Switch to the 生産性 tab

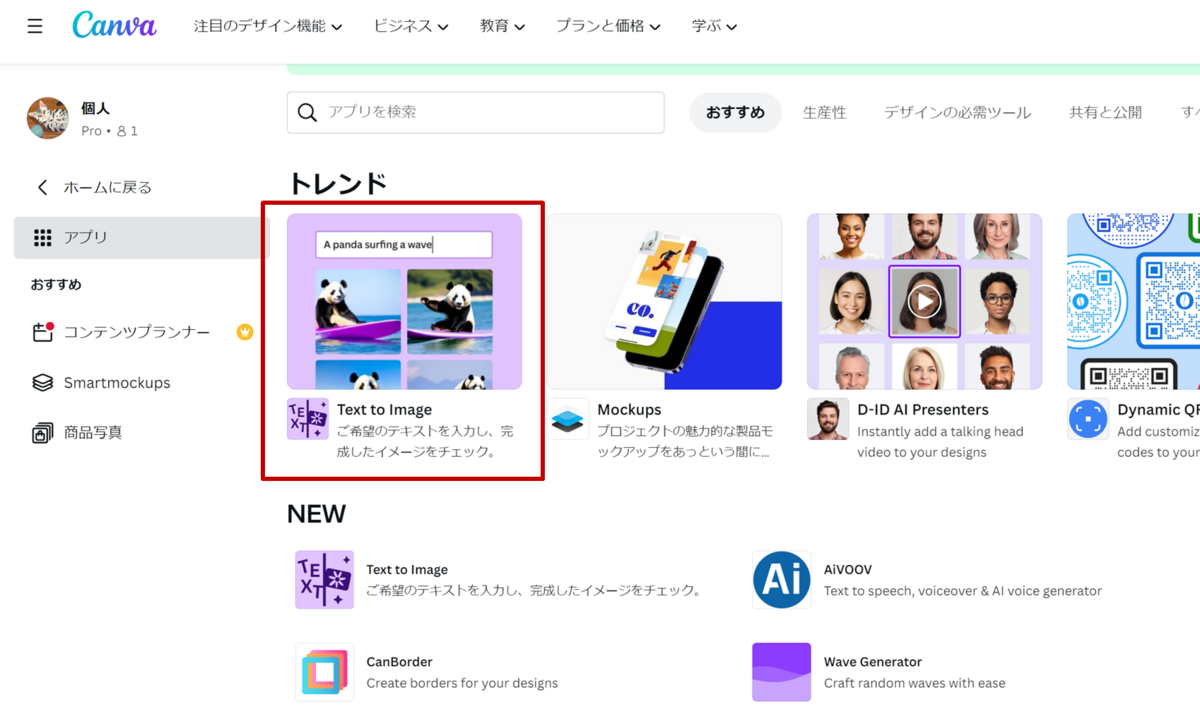pyautogui.click(x=824, y=113)
